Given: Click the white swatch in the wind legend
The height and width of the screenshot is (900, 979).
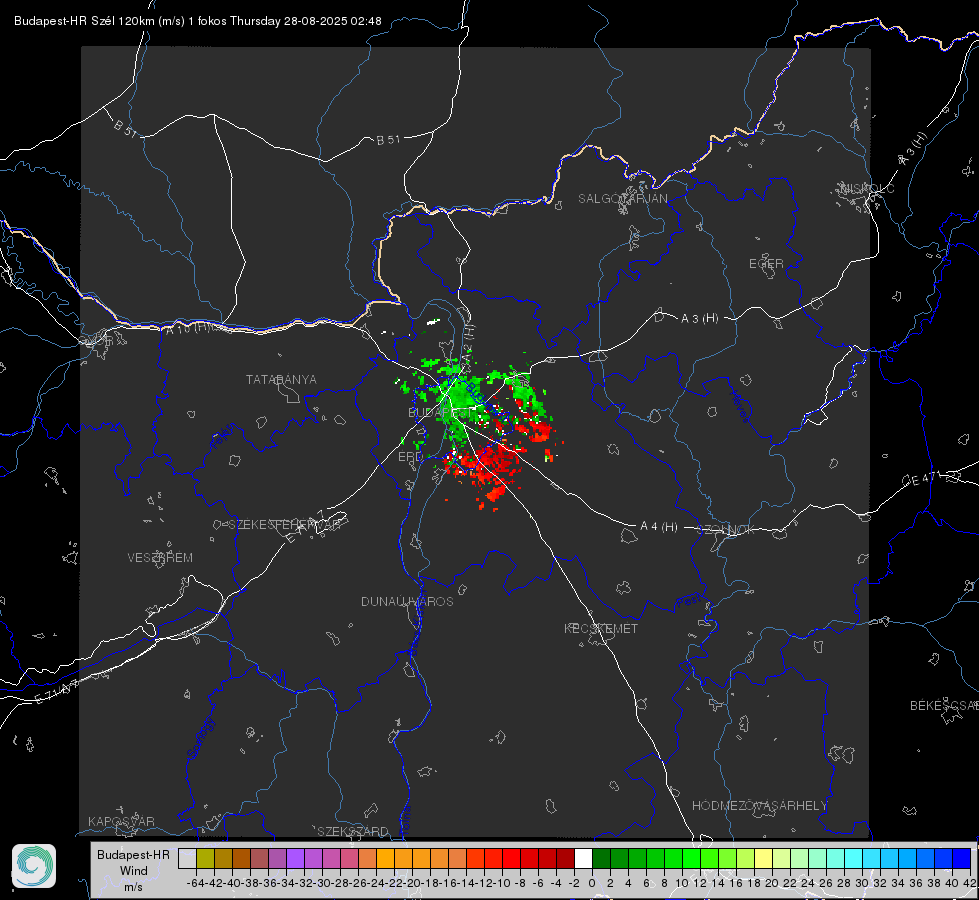Looking at the screenshot, I should (x=583, y=858).
